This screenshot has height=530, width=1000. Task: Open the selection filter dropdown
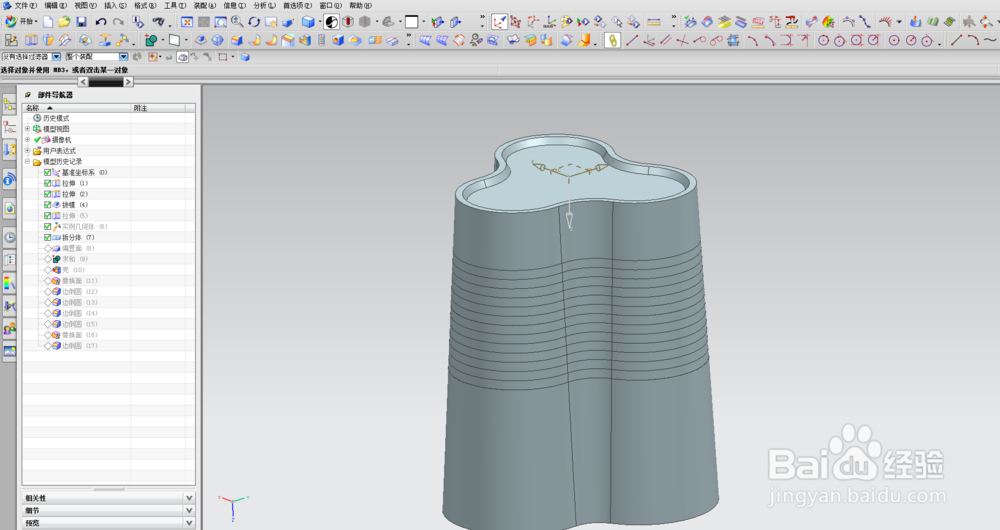click(x=56, y=57)
